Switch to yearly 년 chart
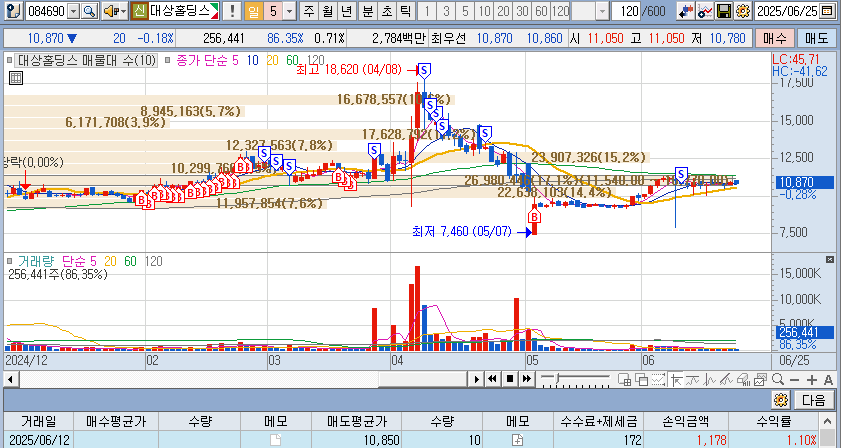Image resolution: width=841 pixels, height=448 pixels. tap(346, 10)
